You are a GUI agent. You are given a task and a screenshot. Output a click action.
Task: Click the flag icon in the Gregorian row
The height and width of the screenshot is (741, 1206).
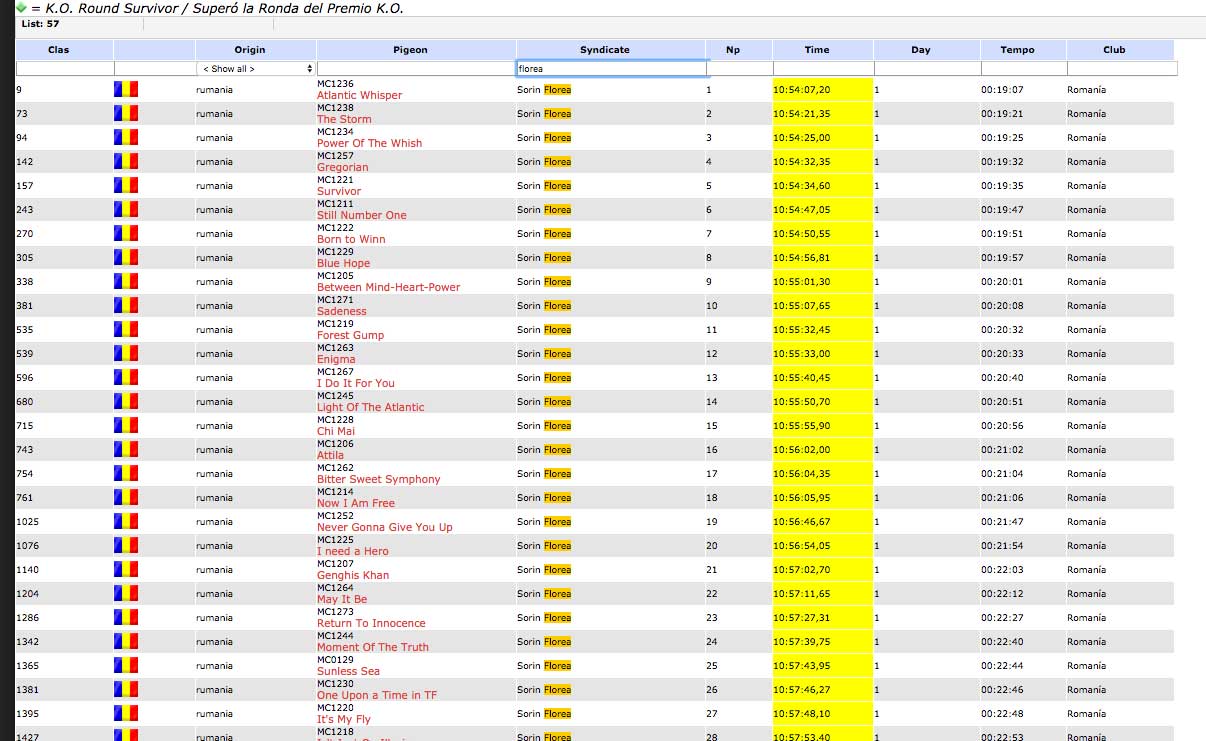pyautogui.click(x=126, y=161)
